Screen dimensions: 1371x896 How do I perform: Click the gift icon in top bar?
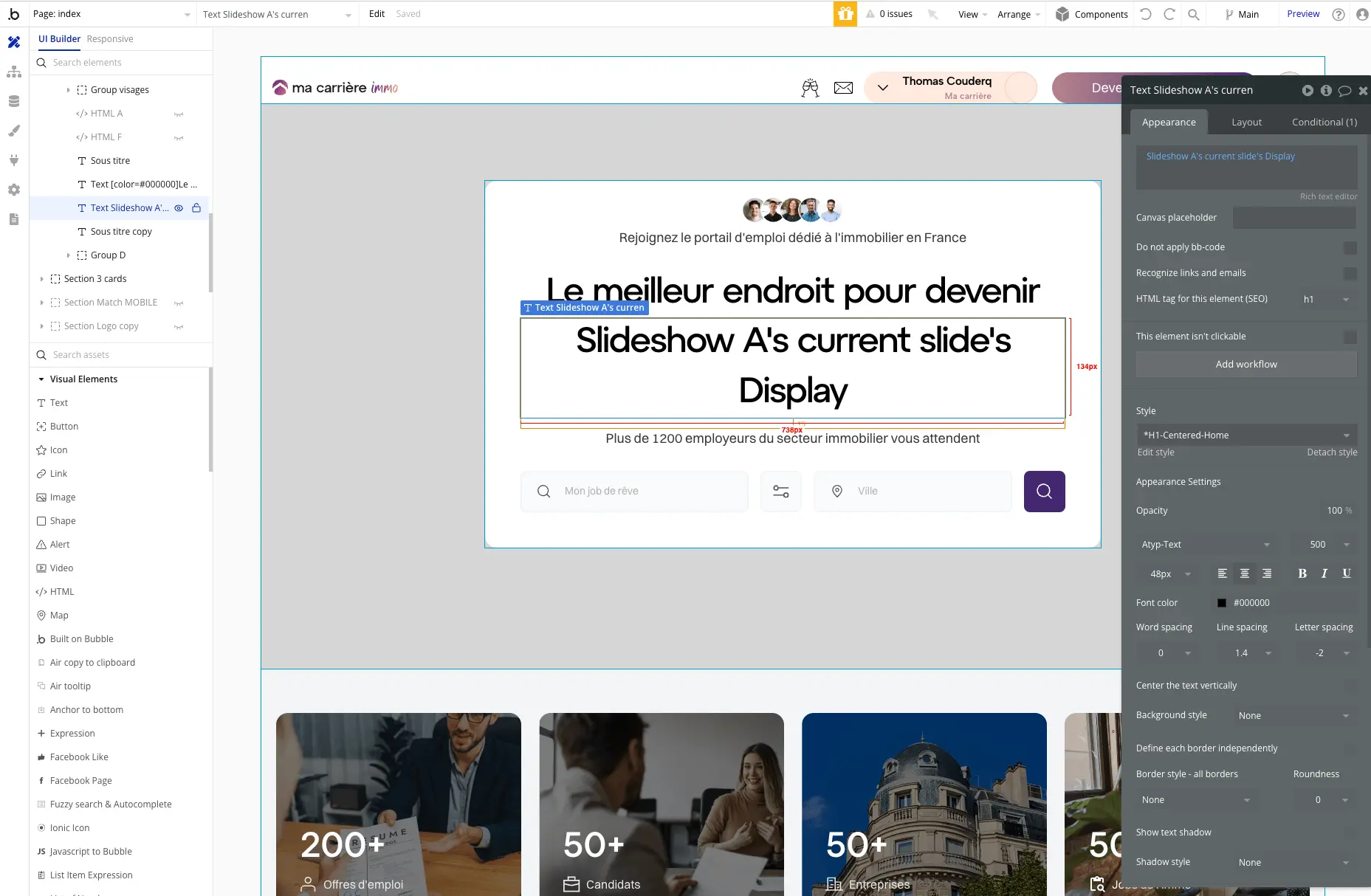[845, 14]
